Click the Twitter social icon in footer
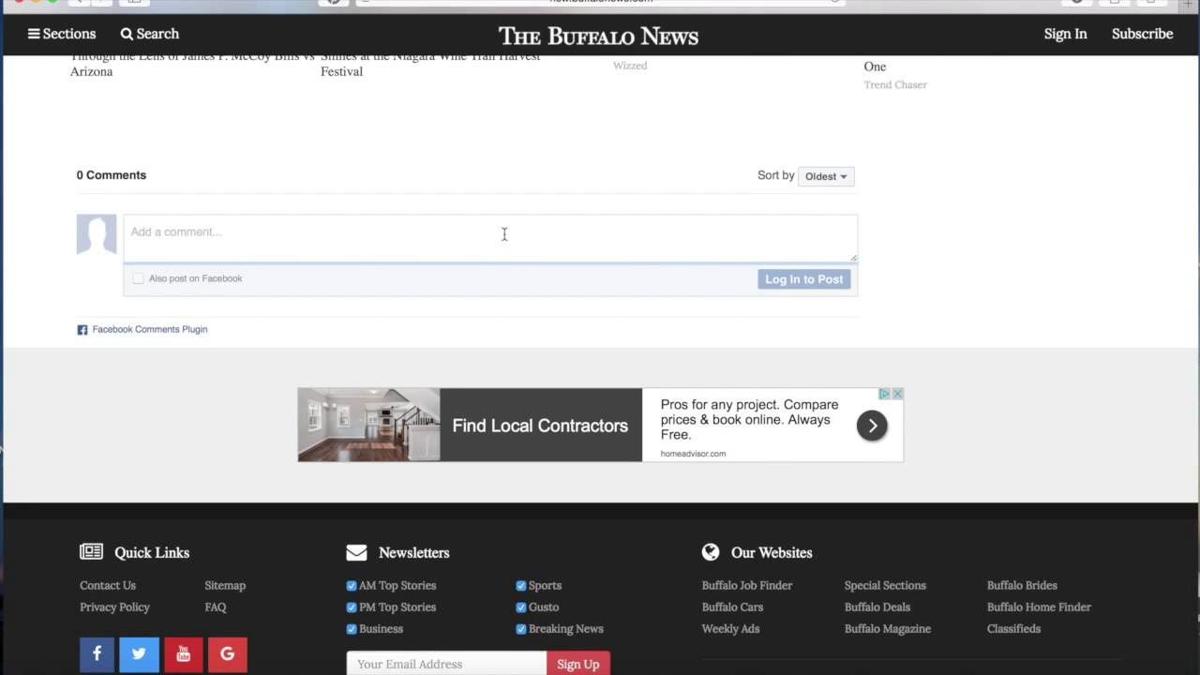Viewport: 1200px width, 675px height. tap(139, 654)
